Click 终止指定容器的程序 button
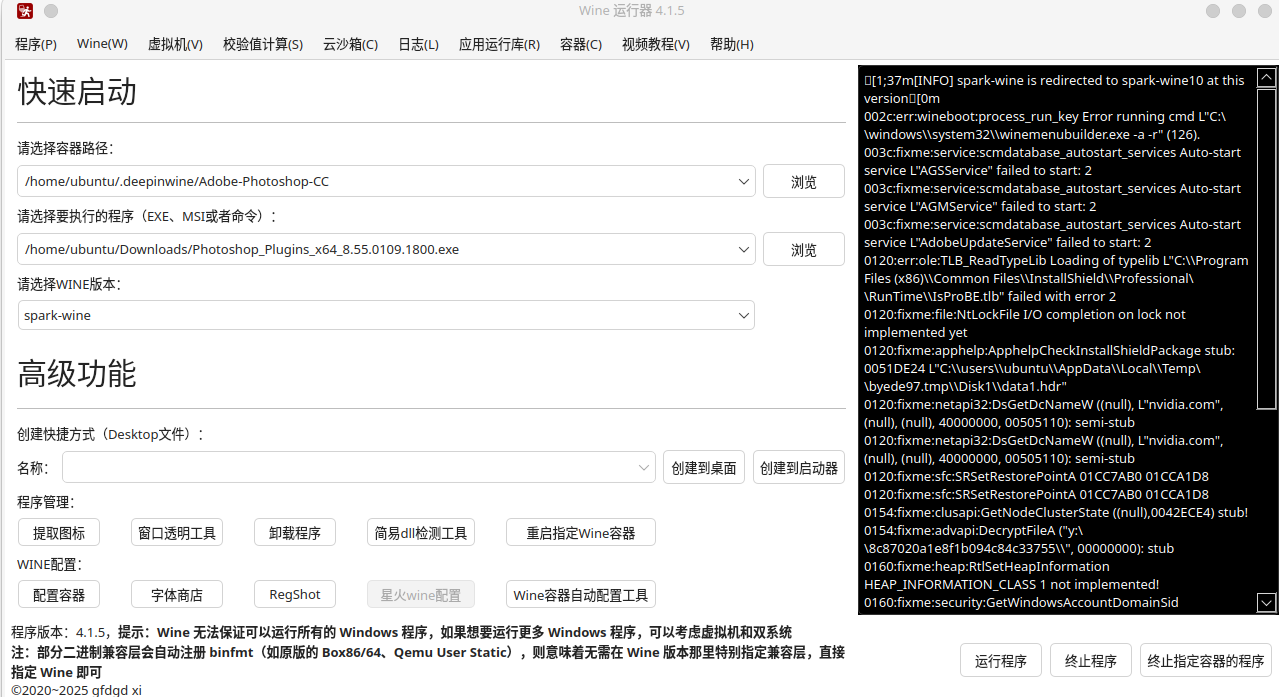This screenshot has height=697, width=1279. point(1206,661)
